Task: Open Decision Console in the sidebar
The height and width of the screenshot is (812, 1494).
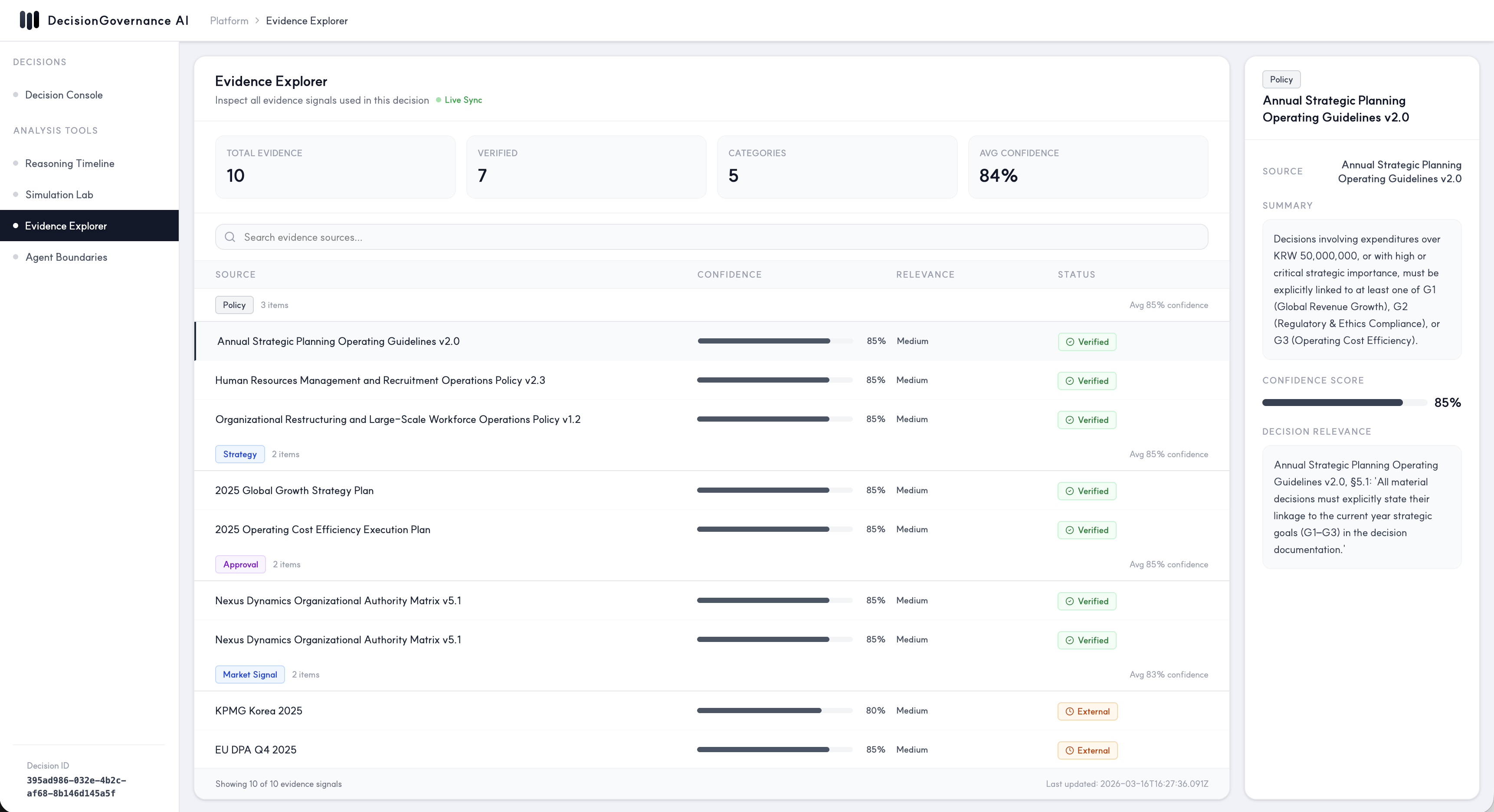Action: (89, 95)
